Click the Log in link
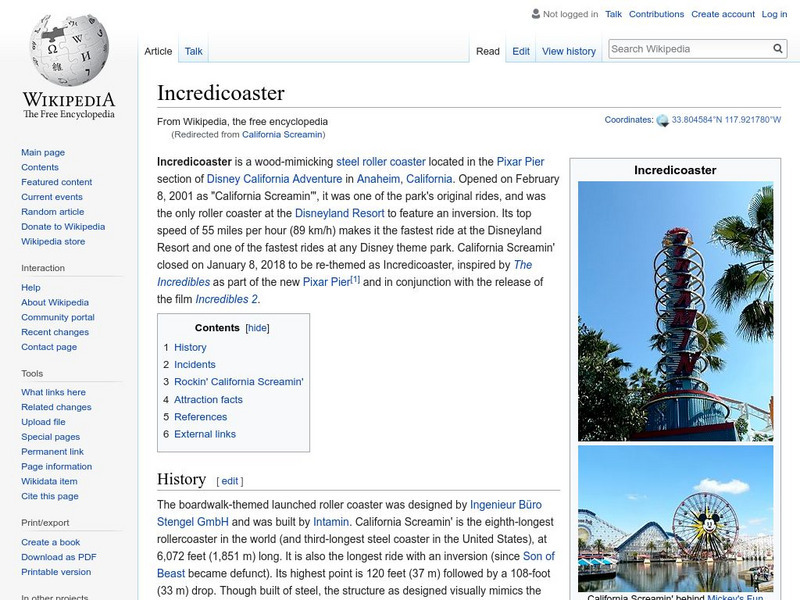Image resolution: width=800 pixels, height=600 pixels. 774,14
